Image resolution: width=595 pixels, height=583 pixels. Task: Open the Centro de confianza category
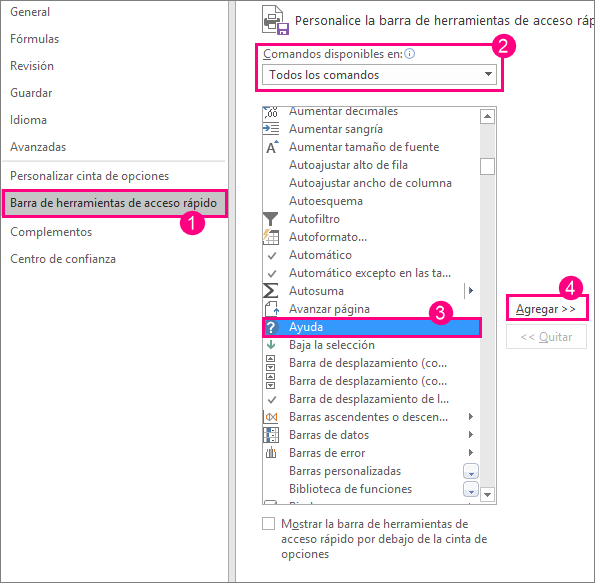(63, 259)
